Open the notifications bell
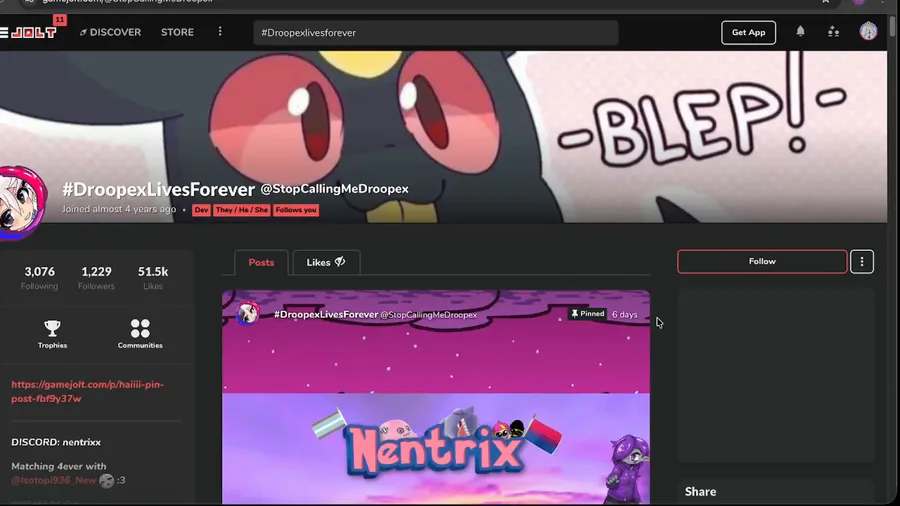This screenshot has height=506, width=900. [800, 32]
